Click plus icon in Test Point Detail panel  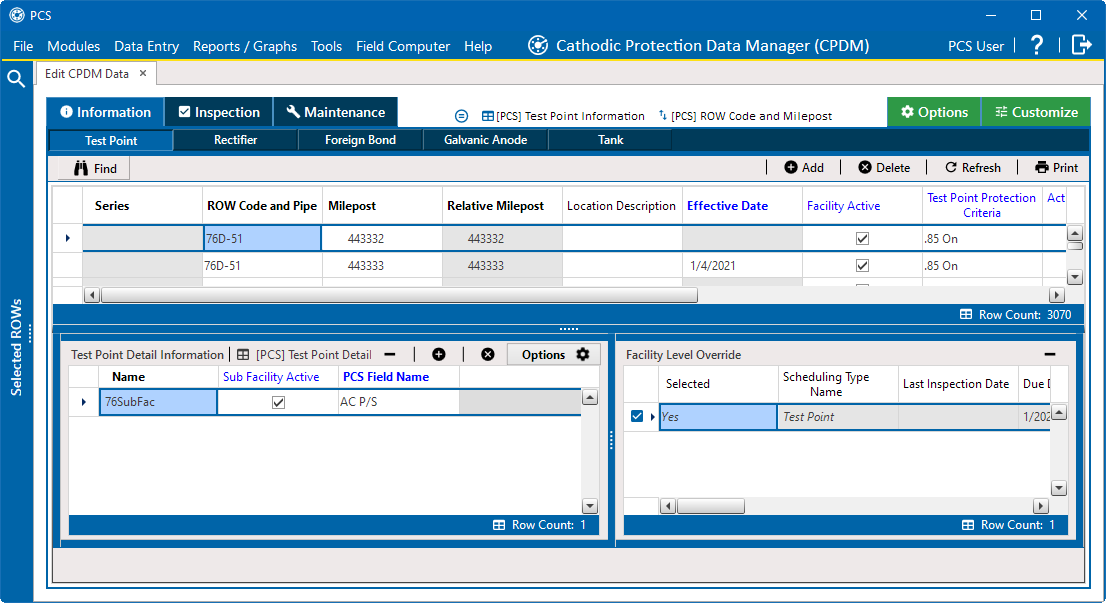coord(438,354)
